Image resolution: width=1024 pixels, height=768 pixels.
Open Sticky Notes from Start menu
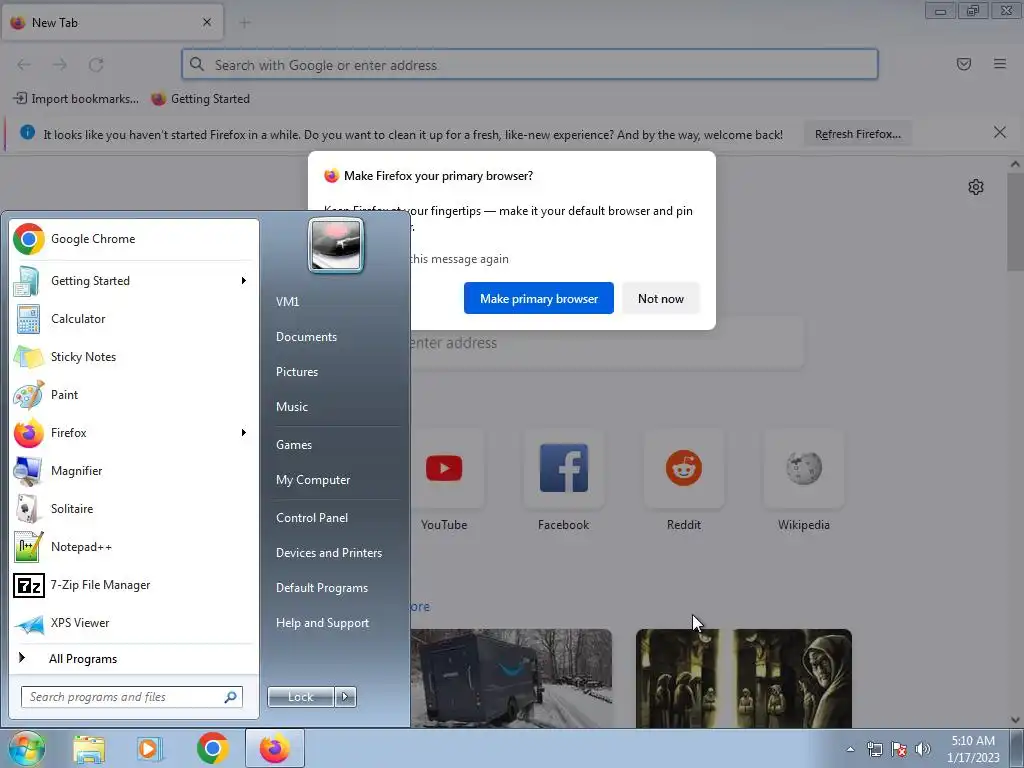[x=133, y=357]
